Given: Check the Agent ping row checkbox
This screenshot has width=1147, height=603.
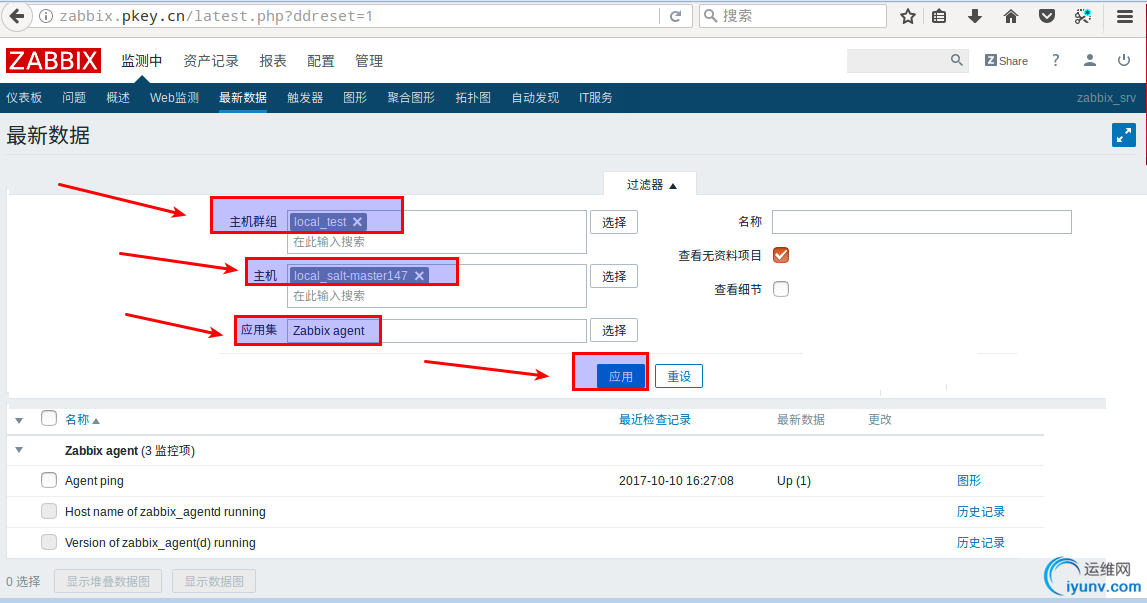Looking at the screenshot, I should tap(49, 480).
